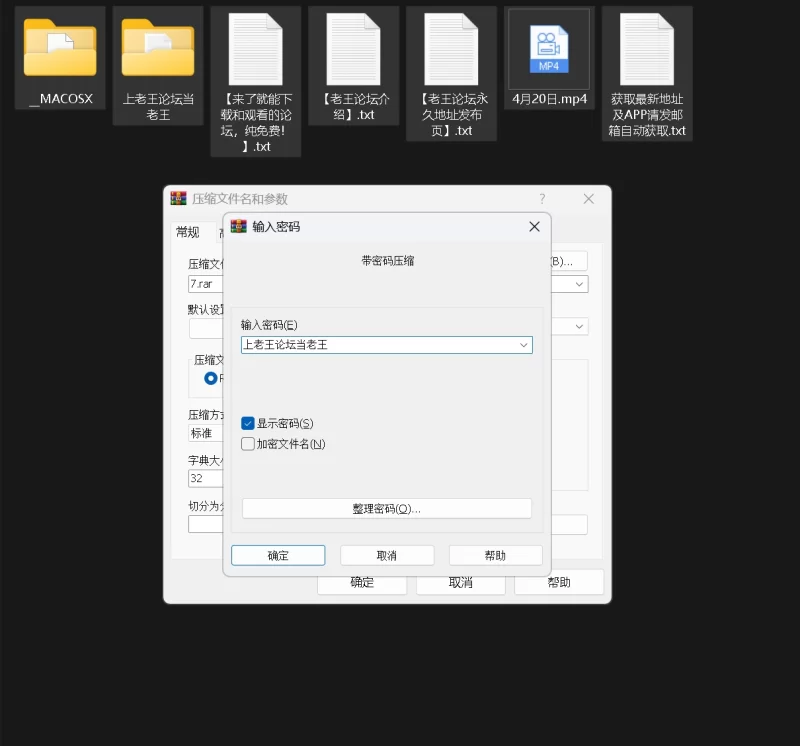800x746 pixels.
Task: Select the 4月20日.mp4 video file icon
Action: click(549, 46)
